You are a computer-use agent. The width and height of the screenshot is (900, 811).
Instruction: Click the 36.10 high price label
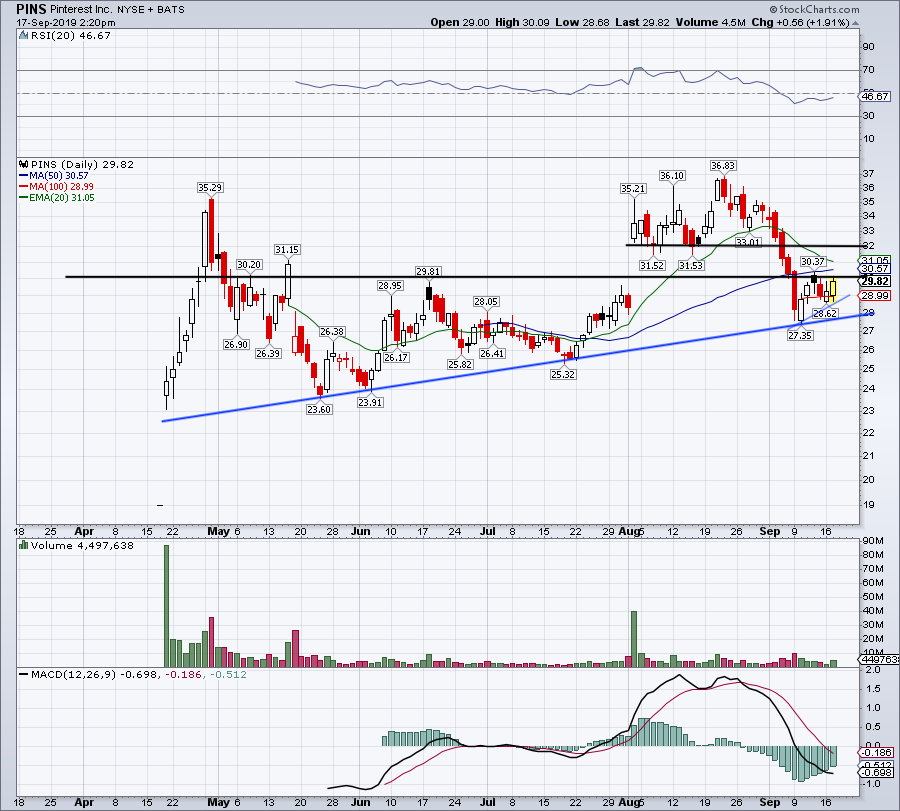click(672, 176)
